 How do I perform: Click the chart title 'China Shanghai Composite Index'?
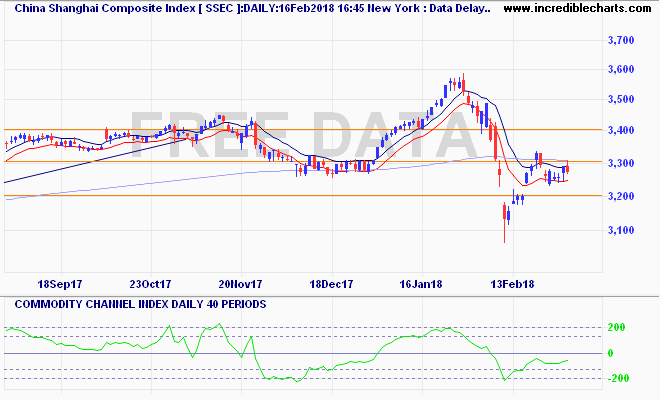point(105,8)
